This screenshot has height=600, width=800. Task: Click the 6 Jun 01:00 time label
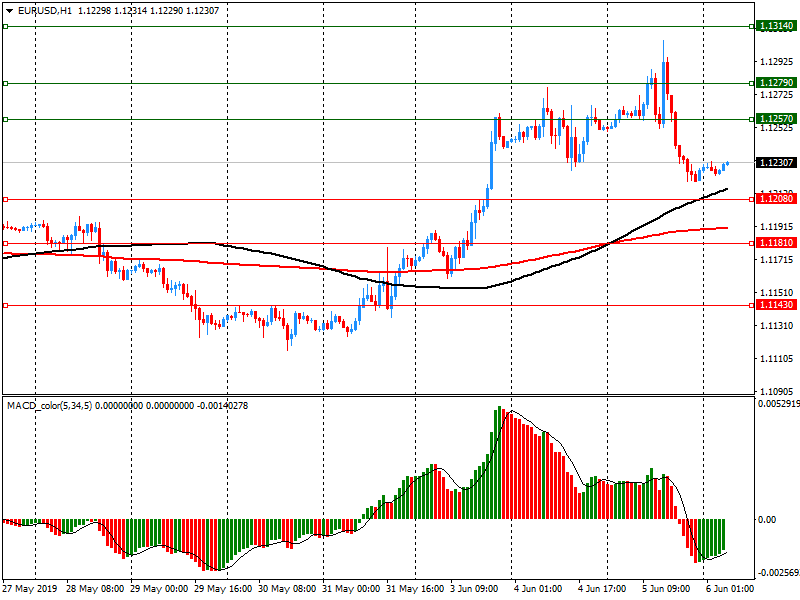pos(730,589)
